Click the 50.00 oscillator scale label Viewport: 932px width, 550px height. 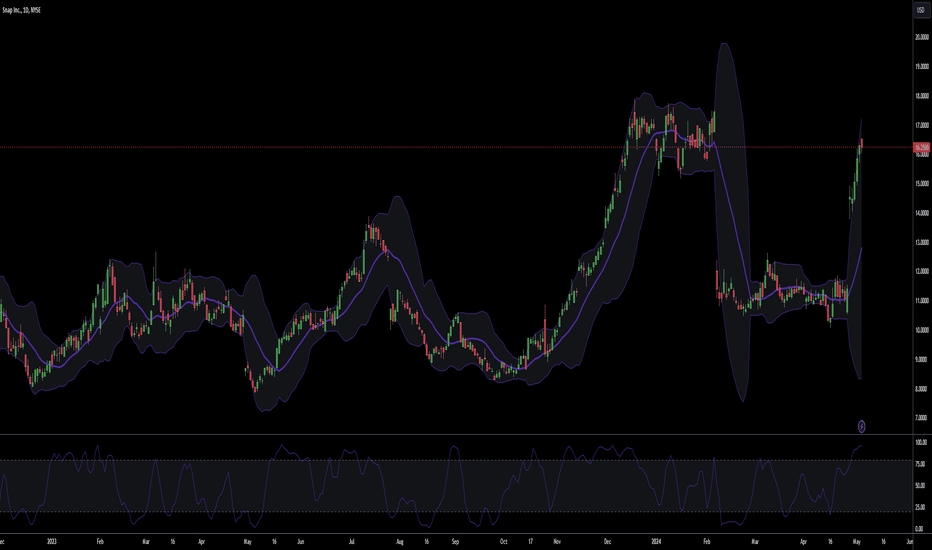pos(920,486)
